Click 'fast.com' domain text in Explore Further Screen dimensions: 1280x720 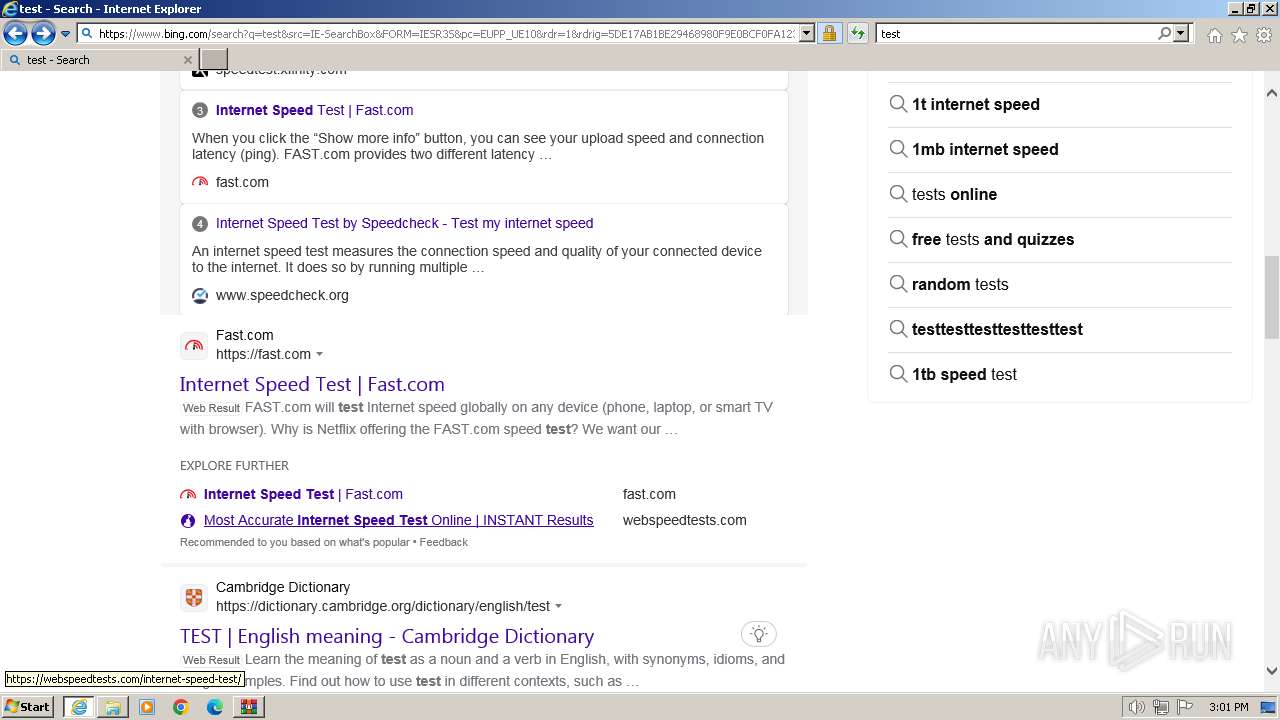[x=649, y=494]
